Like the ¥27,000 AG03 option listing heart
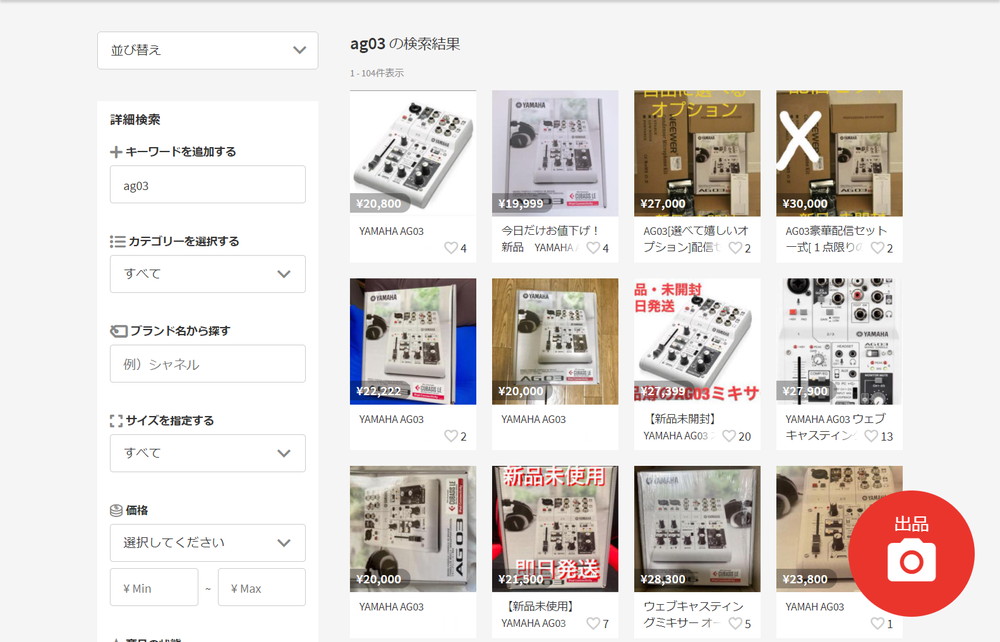Image resolution: width=1000 pixels, height=642 pixels. [x=735, y=247]
